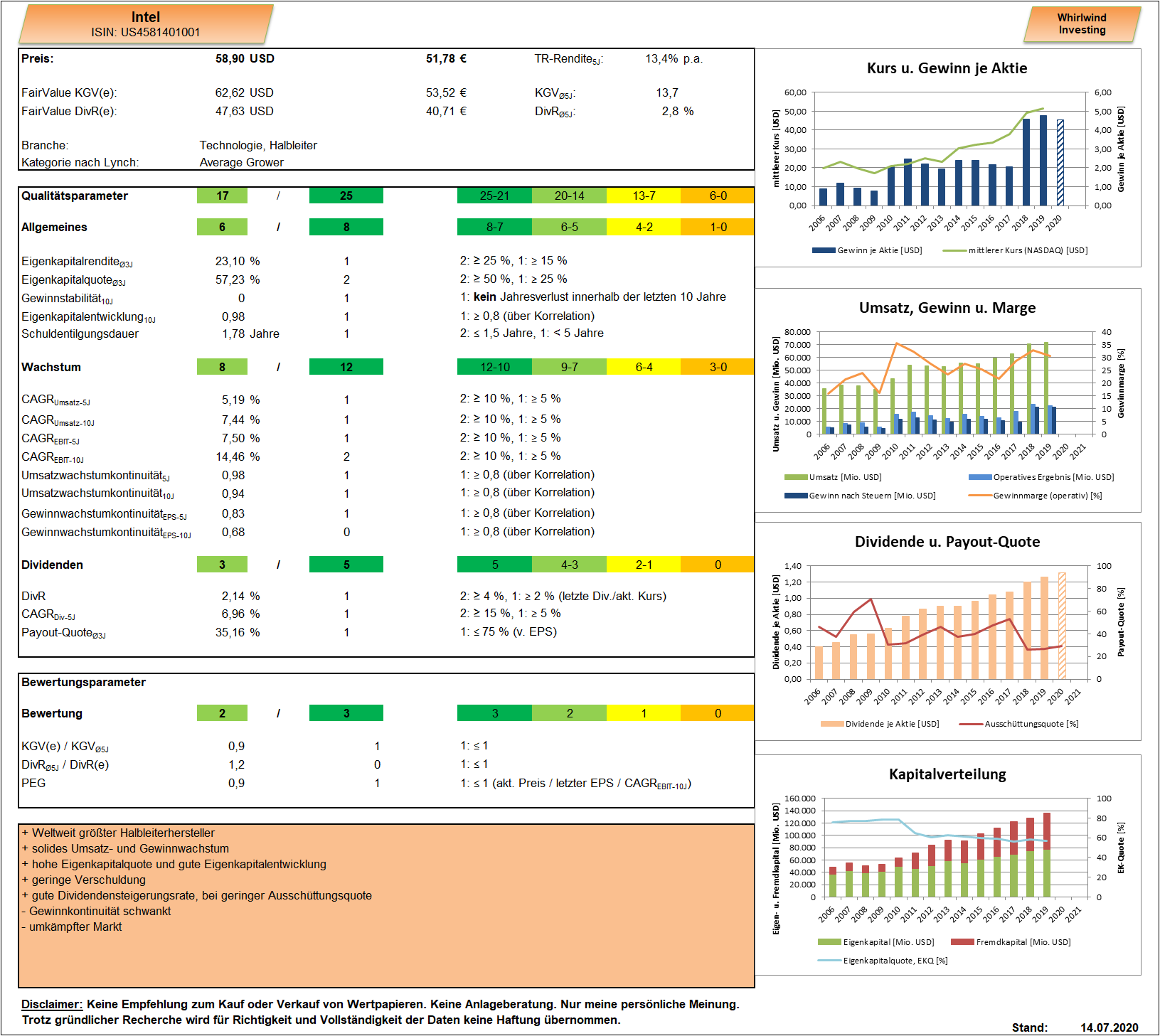Screen dimensions: 1160x1036
Task: Select the euro price 51,78 €
Action: coord(446,58)
